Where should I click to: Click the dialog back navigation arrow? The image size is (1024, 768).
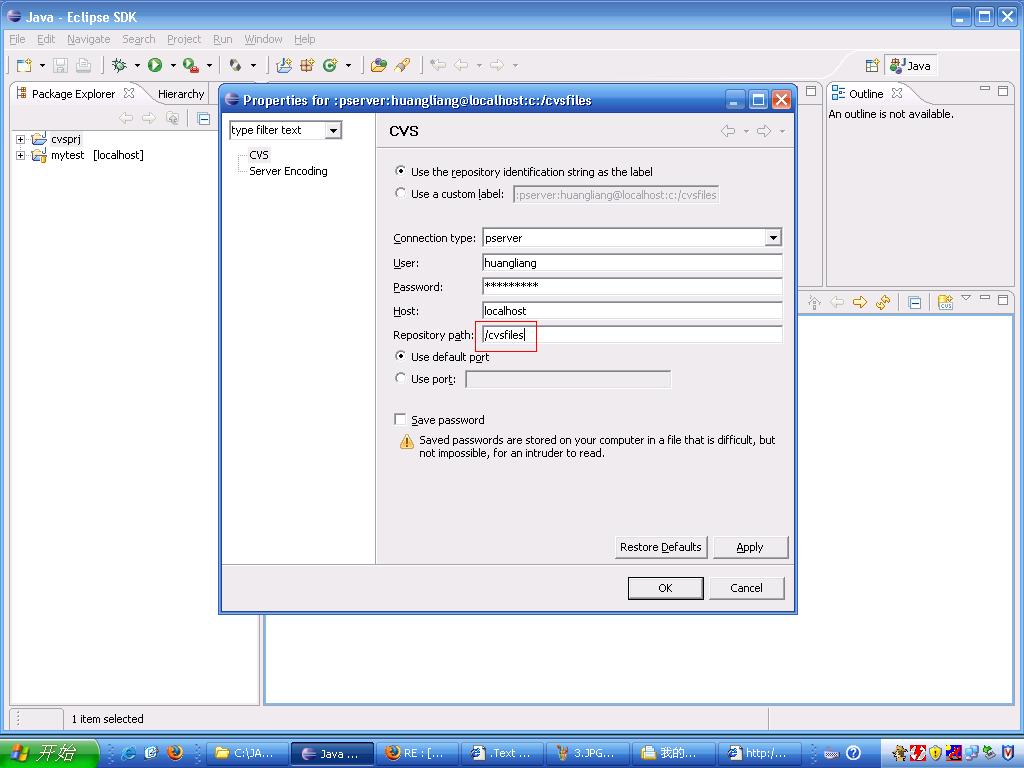pyautogui.click(x=728, y=131)
